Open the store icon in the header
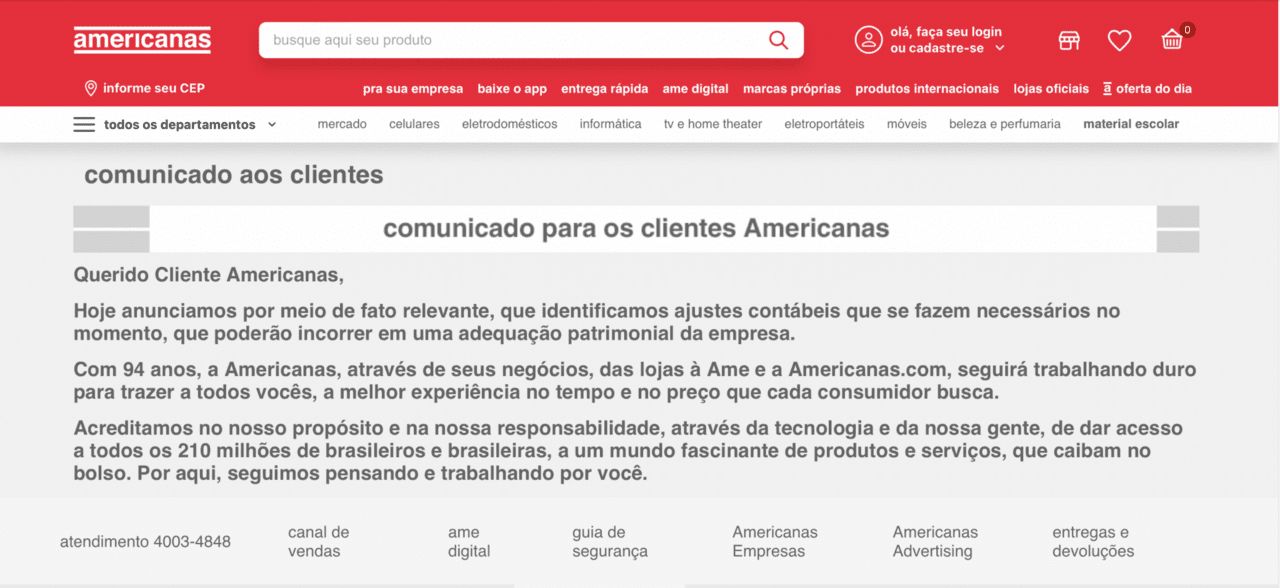This screenshot has height=588, width=1280. click(1069, 40)
